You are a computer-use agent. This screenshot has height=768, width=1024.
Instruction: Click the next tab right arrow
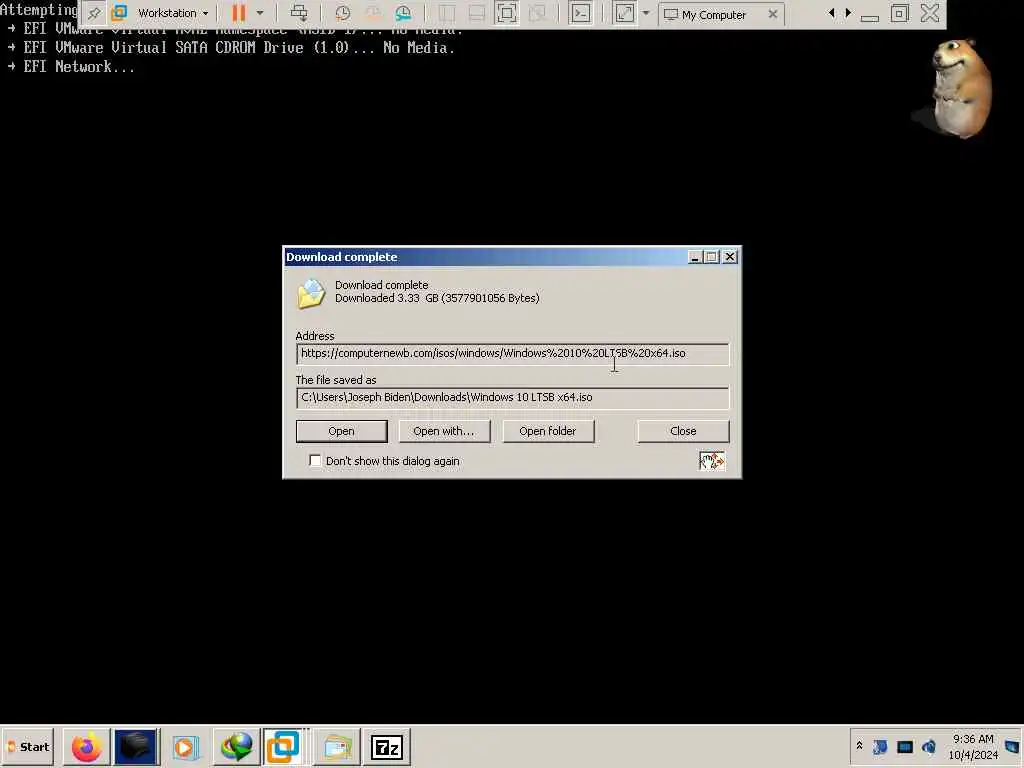point(848,13)
